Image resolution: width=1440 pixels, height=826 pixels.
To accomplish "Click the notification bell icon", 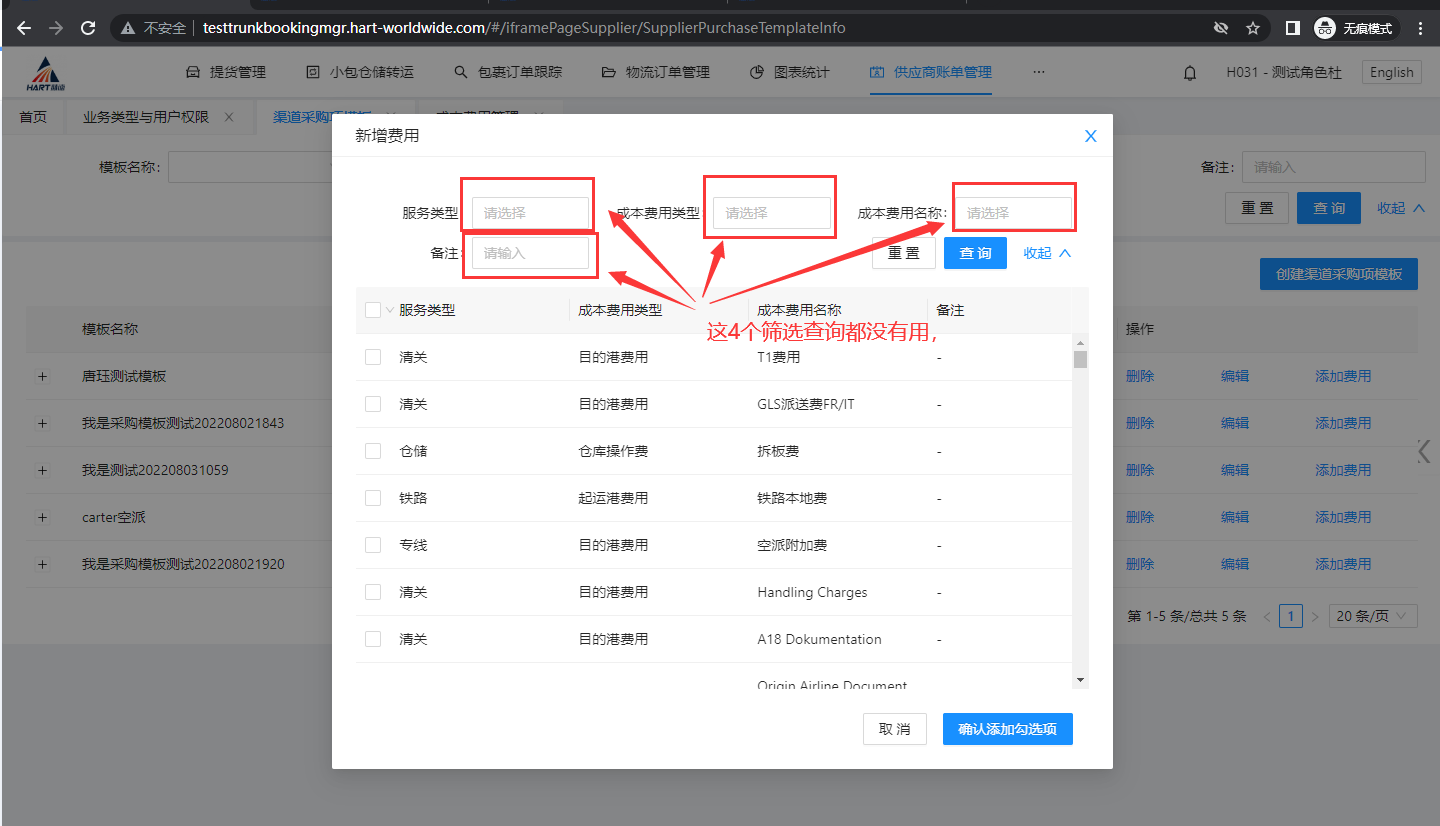I will pyautogui.click(x=1190, y=73).
